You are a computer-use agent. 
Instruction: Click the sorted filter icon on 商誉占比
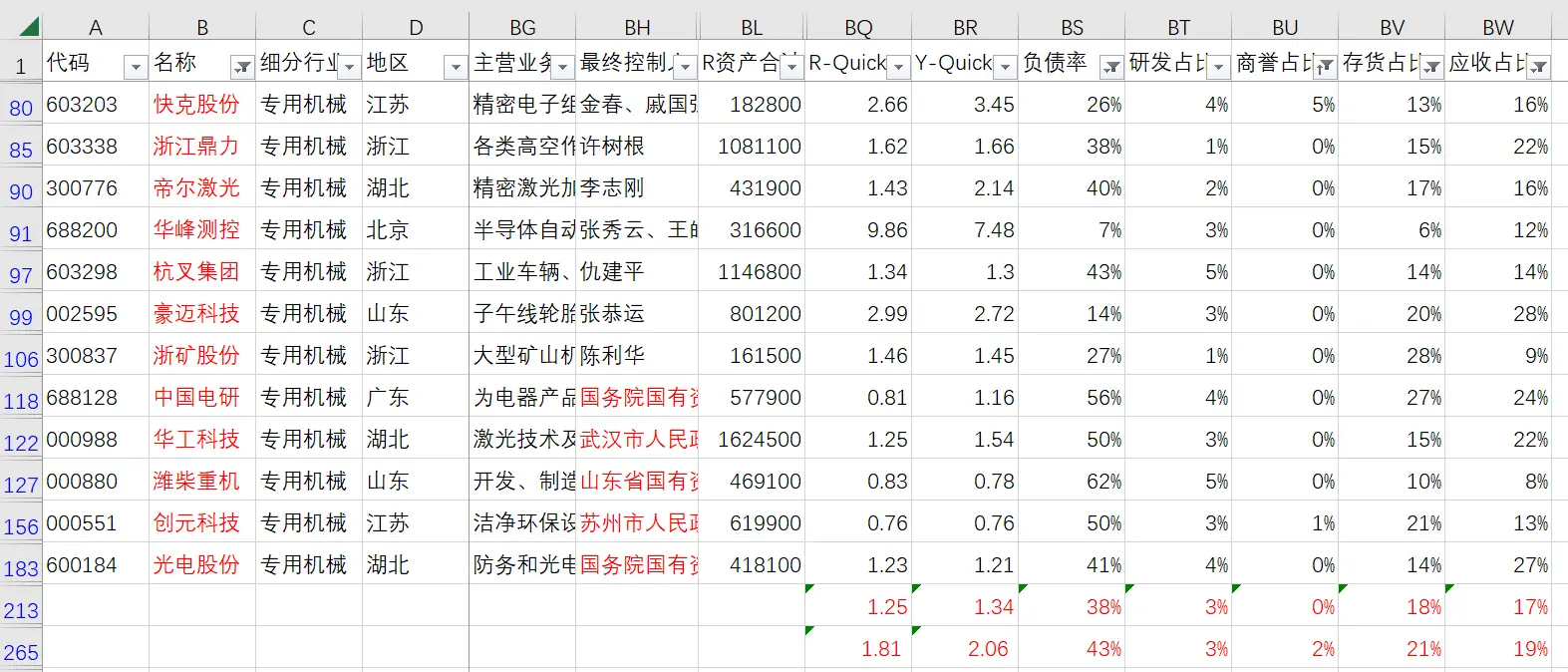tap(1324, 67)
